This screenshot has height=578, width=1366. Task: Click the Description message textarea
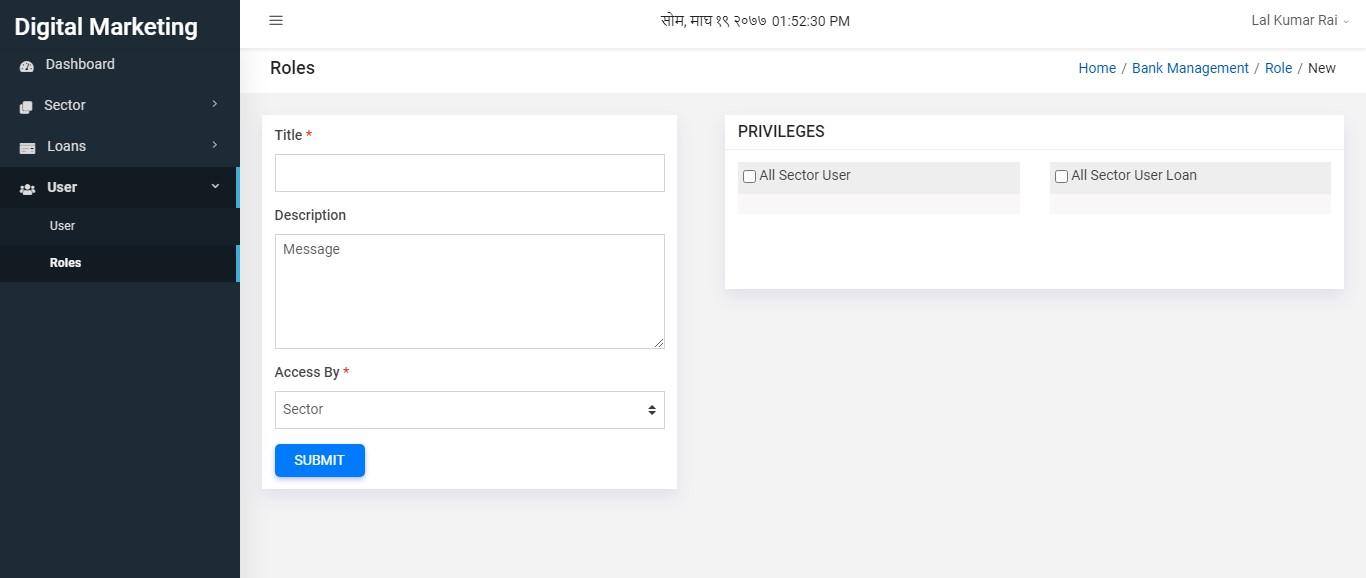tap(469, 291)
